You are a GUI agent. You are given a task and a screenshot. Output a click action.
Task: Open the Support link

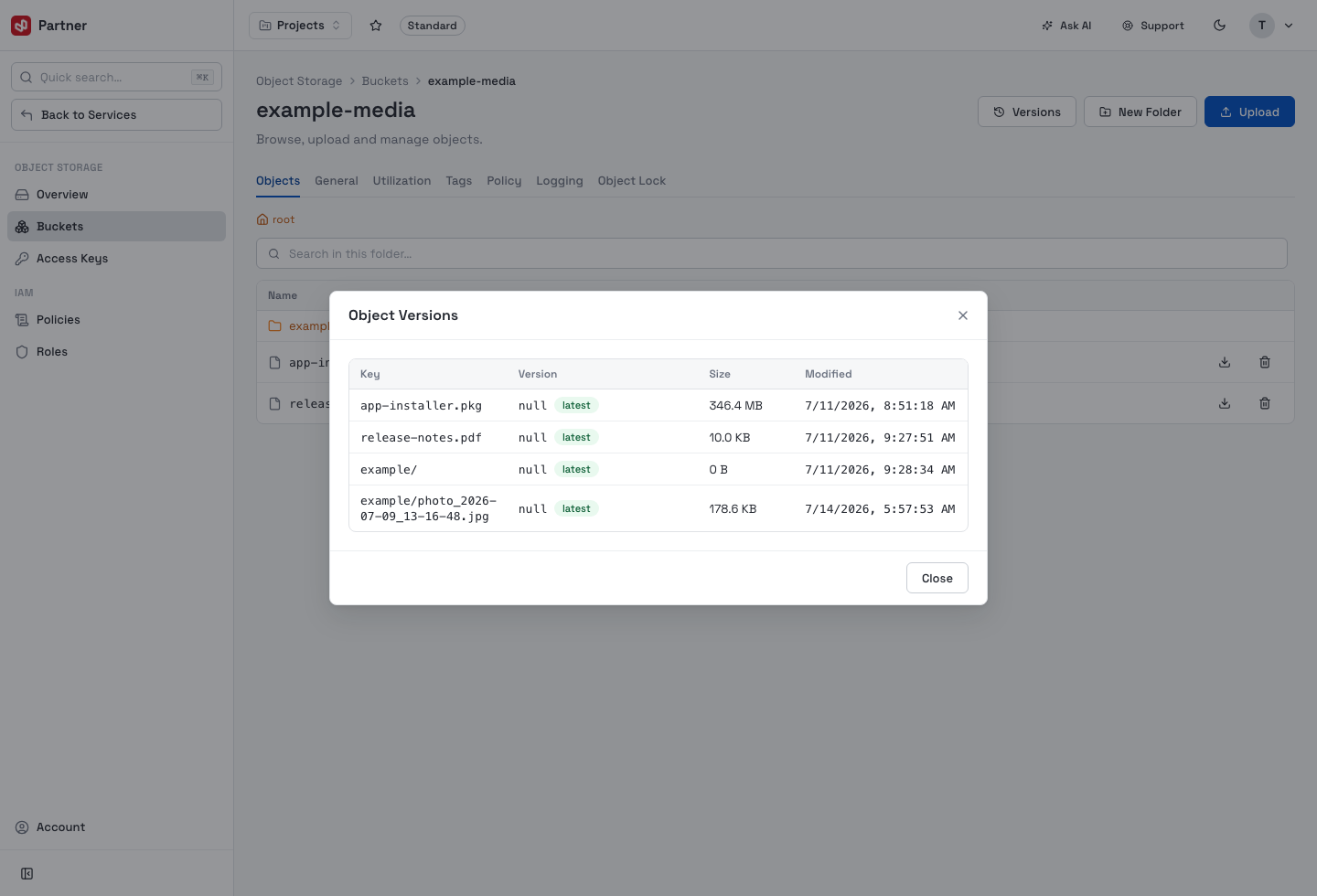(x=1153, y=26)
